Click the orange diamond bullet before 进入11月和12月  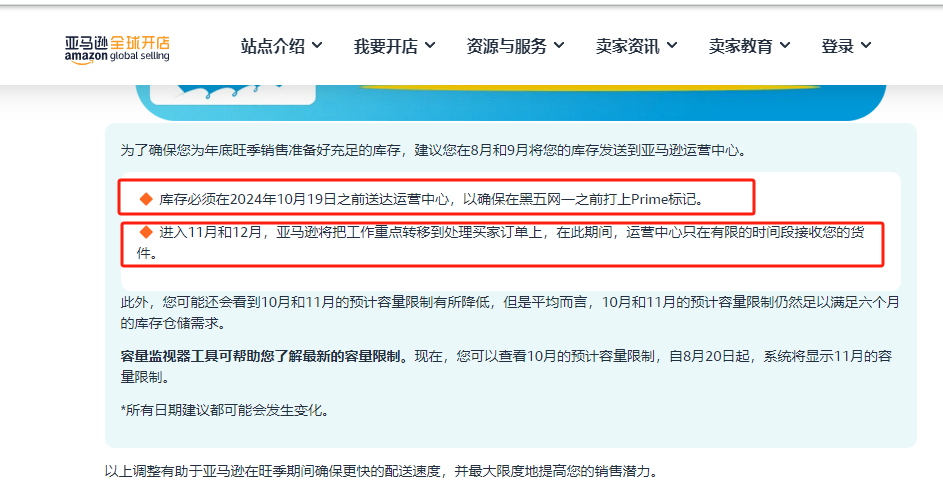coord(146,231)
